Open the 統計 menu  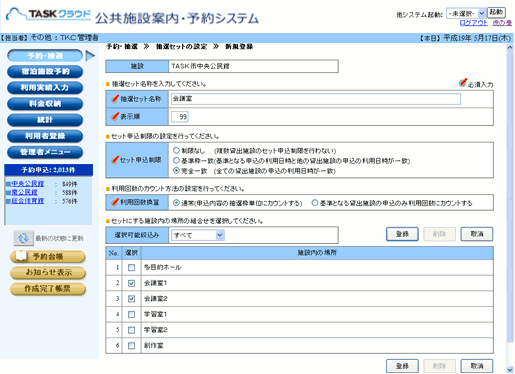pyautogui.click(x=45, y=120)
